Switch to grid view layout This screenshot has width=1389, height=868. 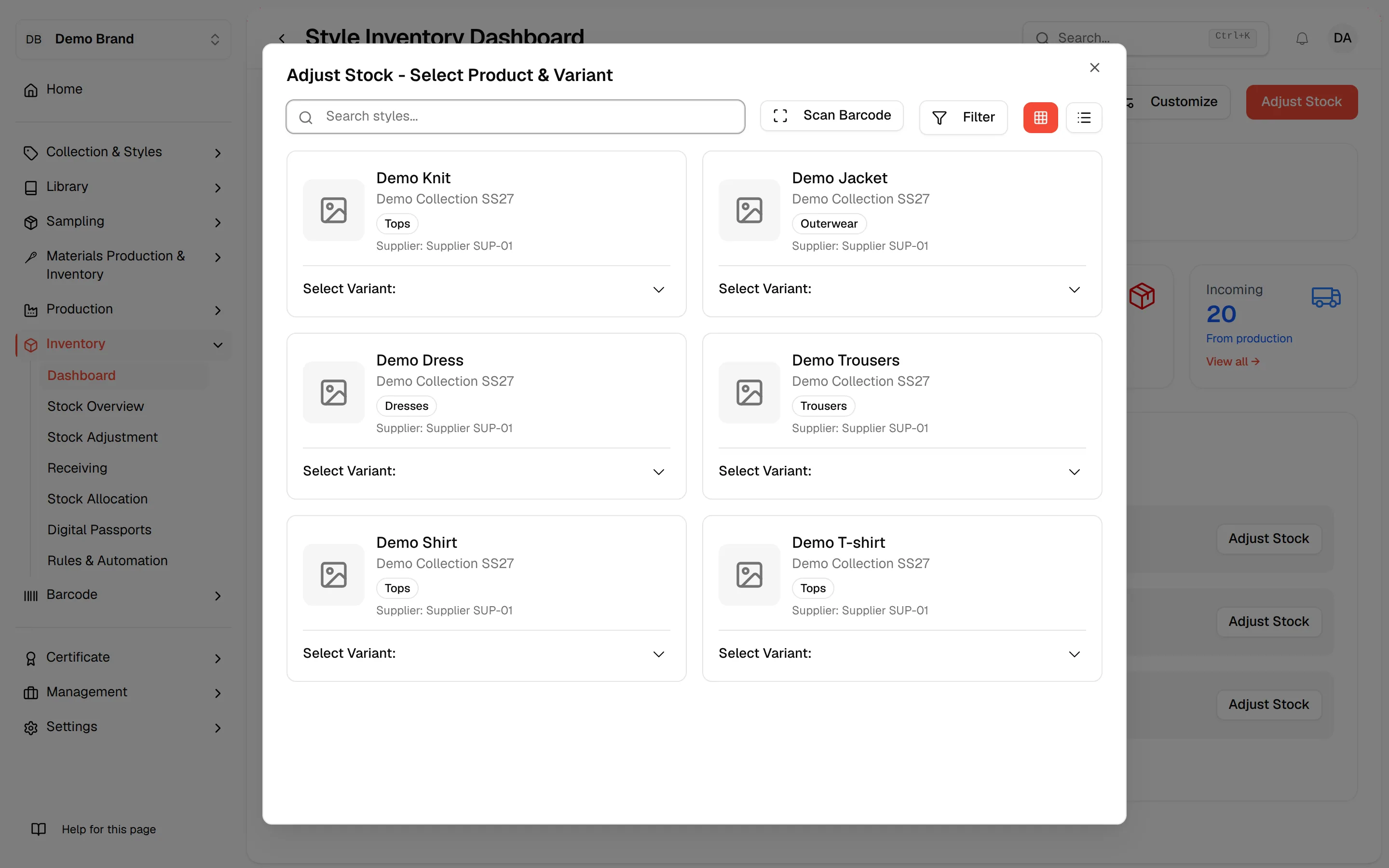tap(1040, 117)
